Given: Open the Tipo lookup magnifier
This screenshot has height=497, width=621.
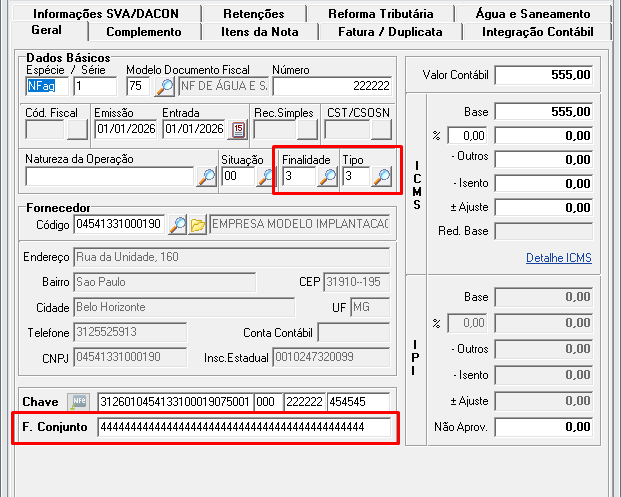Looking at the screenshot, I should tap(382, 177).
